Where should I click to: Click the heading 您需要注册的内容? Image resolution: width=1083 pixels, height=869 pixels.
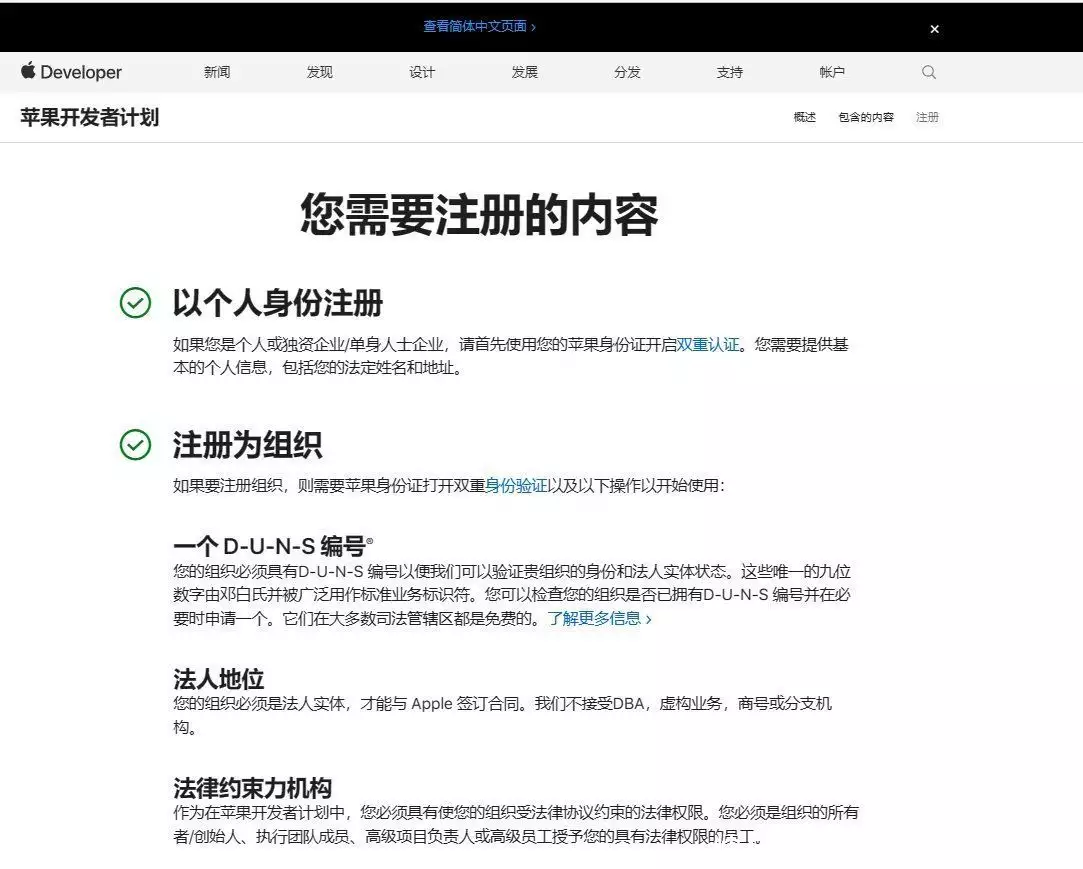pos(479,215)
